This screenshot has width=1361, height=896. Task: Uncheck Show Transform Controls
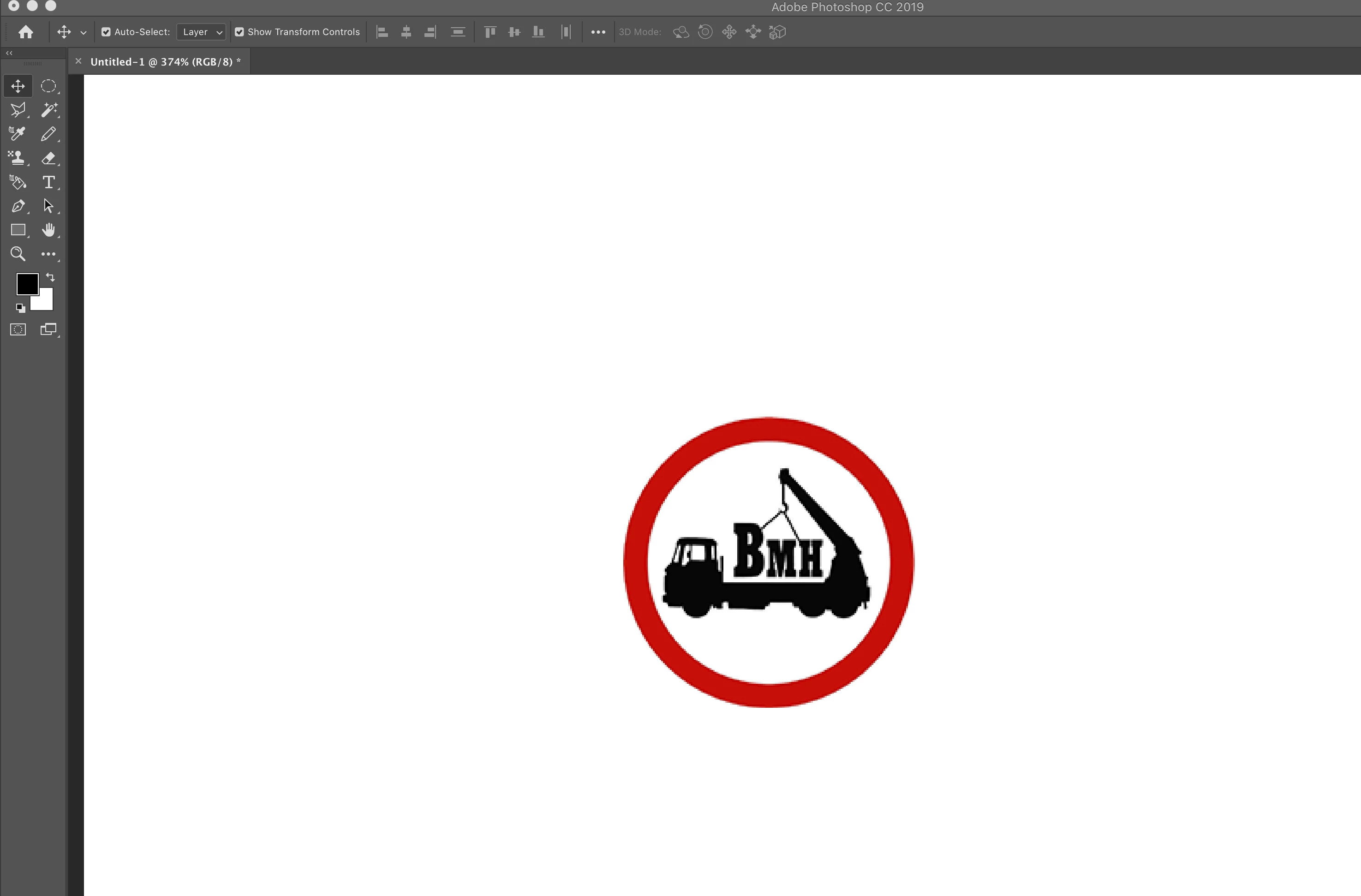[x=239, y=32]
